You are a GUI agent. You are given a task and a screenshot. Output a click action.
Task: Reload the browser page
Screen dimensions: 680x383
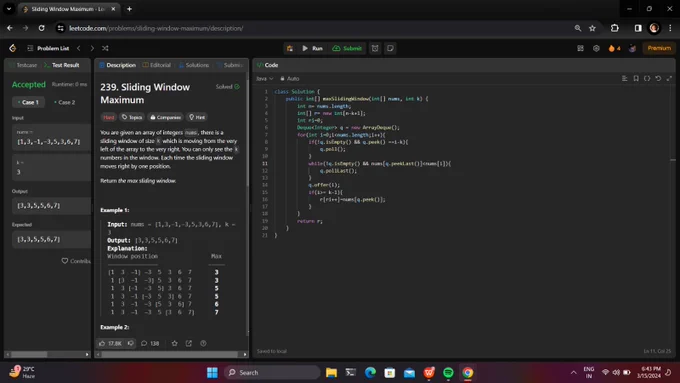[41, 28]
